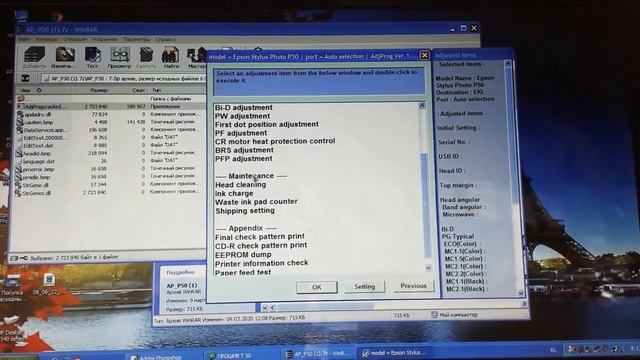
Task: Select Paper feed test item
Action: pyautogui.click(x=243, y=272)
